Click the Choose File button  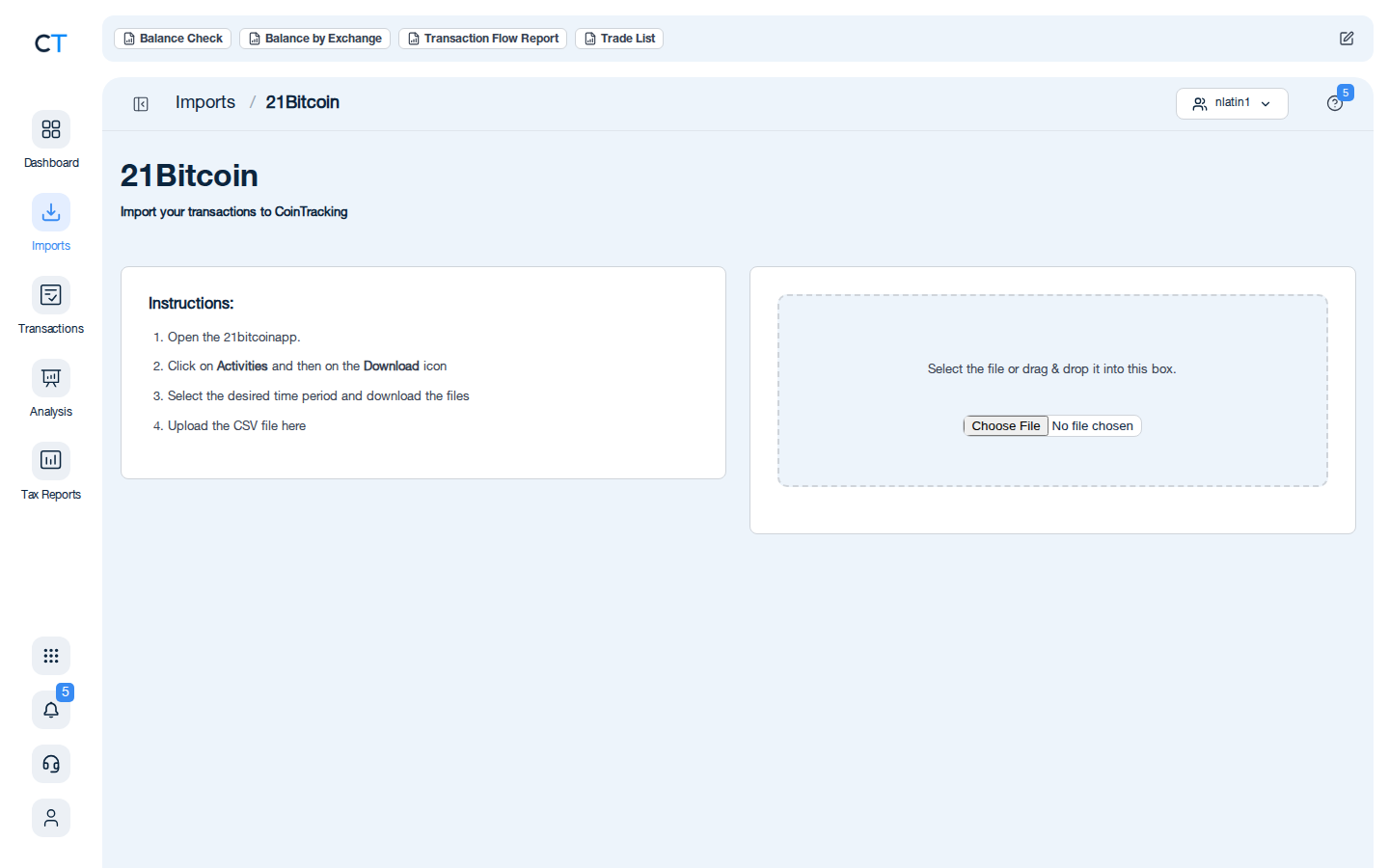pyautogui.click(x=1006, y=426)
